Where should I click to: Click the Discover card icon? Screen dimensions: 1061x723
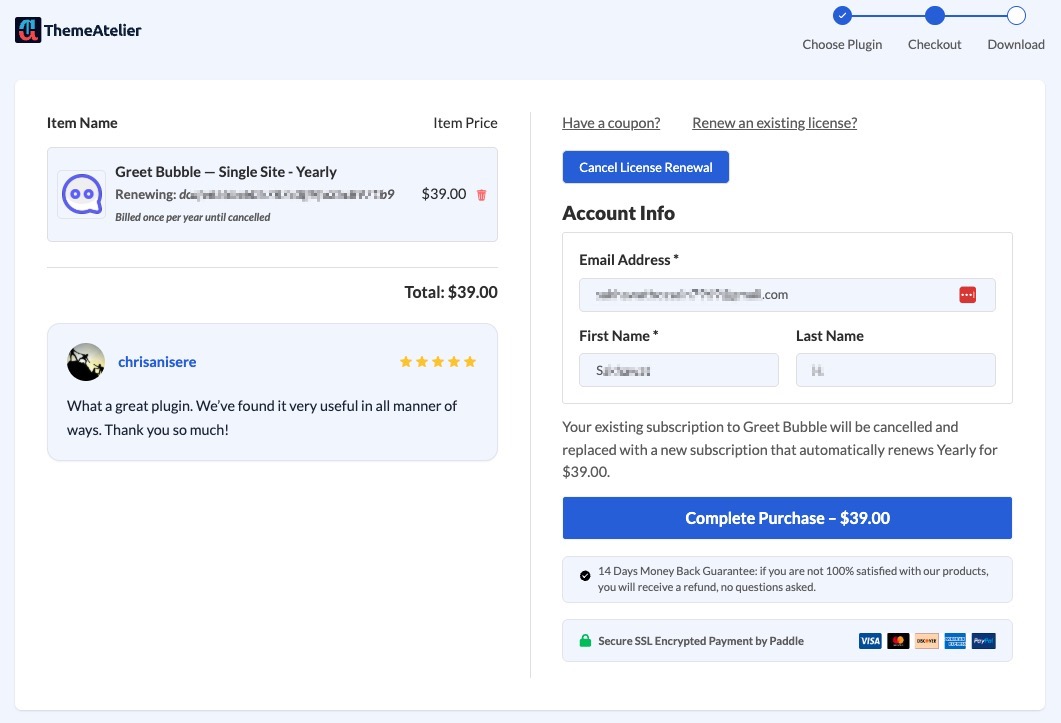coord(926,641)
